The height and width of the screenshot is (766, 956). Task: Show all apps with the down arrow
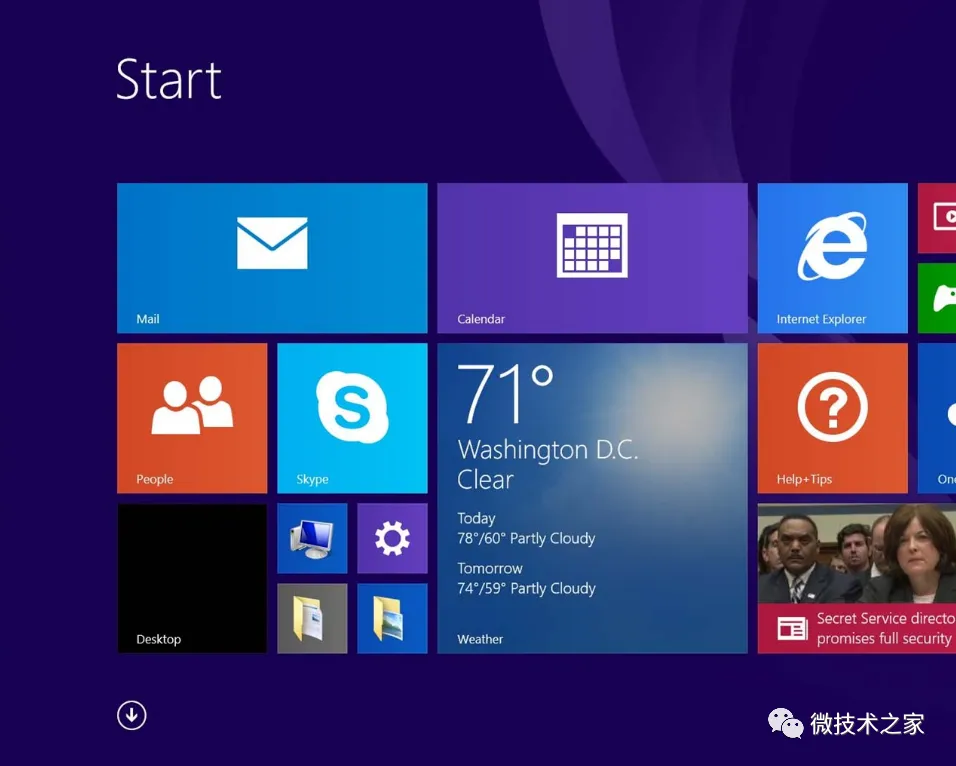[132, 715]
